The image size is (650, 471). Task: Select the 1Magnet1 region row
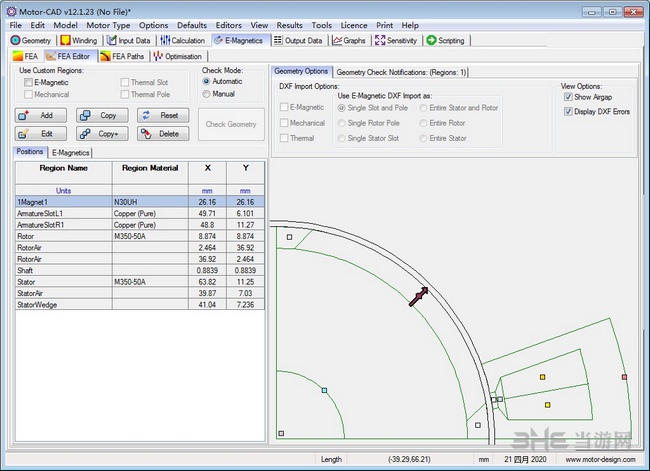pos(140,202)
